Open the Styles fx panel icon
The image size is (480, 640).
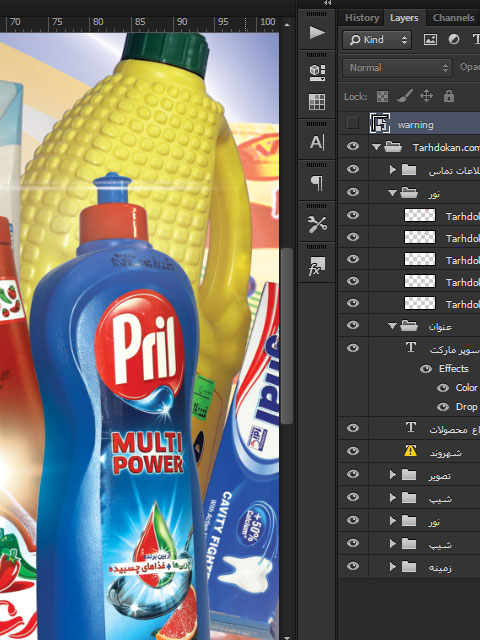click(x=317, y=266)
